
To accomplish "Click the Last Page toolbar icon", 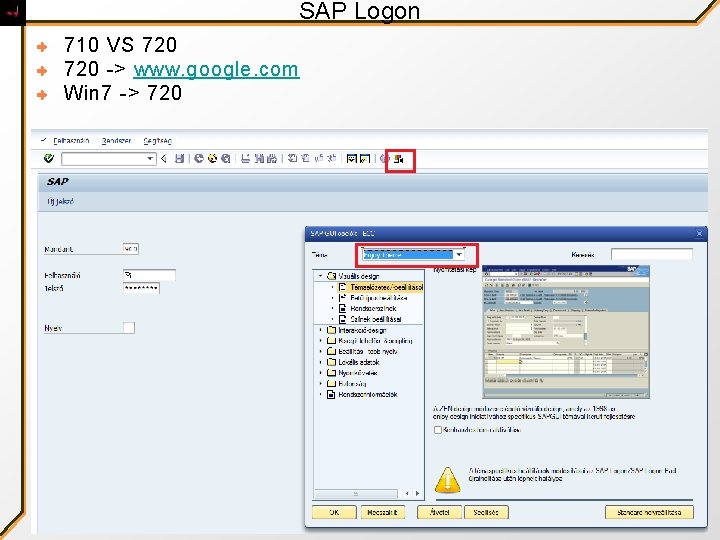I will (332, 159).
